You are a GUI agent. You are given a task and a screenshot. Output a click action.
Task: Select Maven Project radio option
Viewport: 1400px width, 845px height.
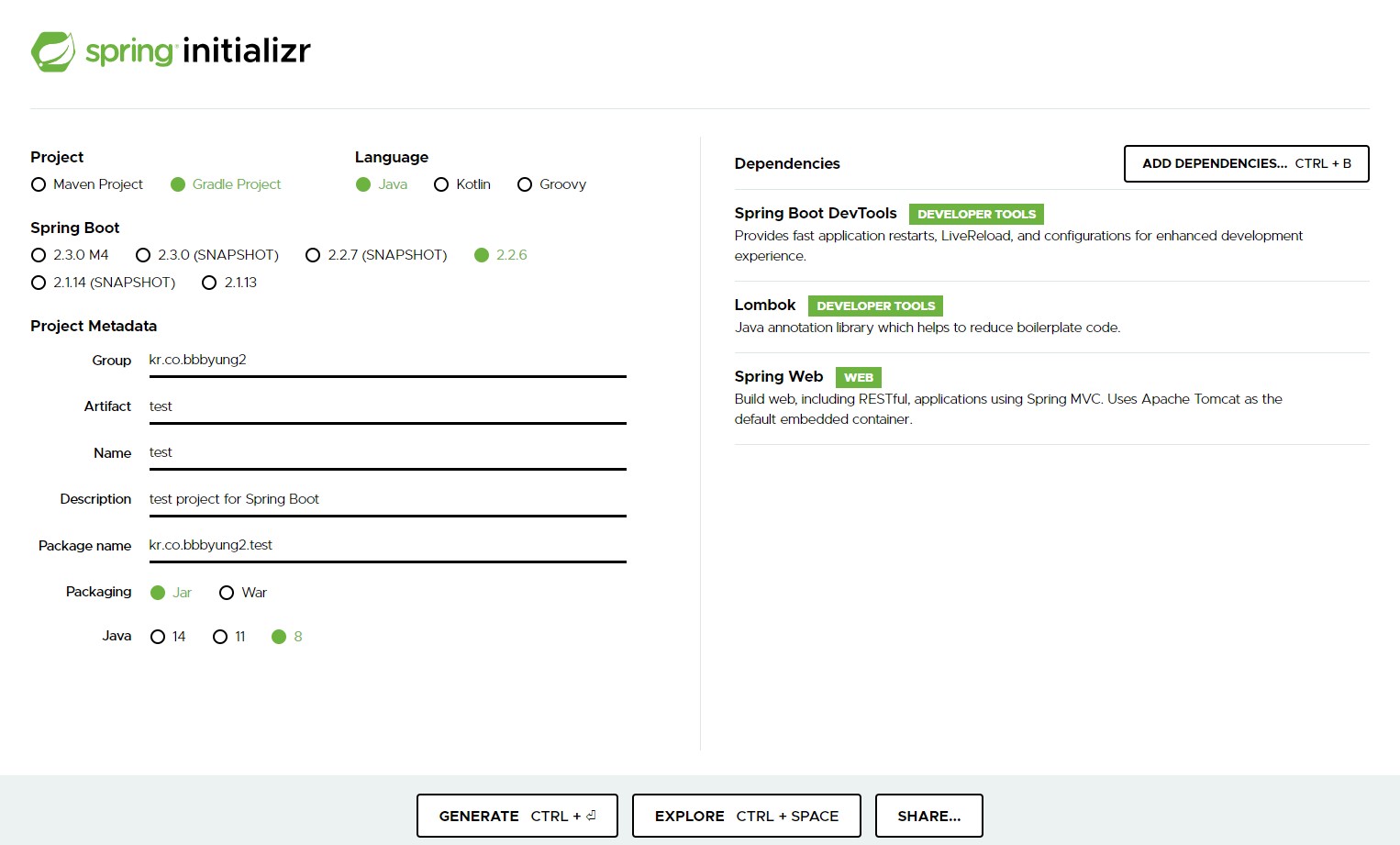[x=87, y=184]
